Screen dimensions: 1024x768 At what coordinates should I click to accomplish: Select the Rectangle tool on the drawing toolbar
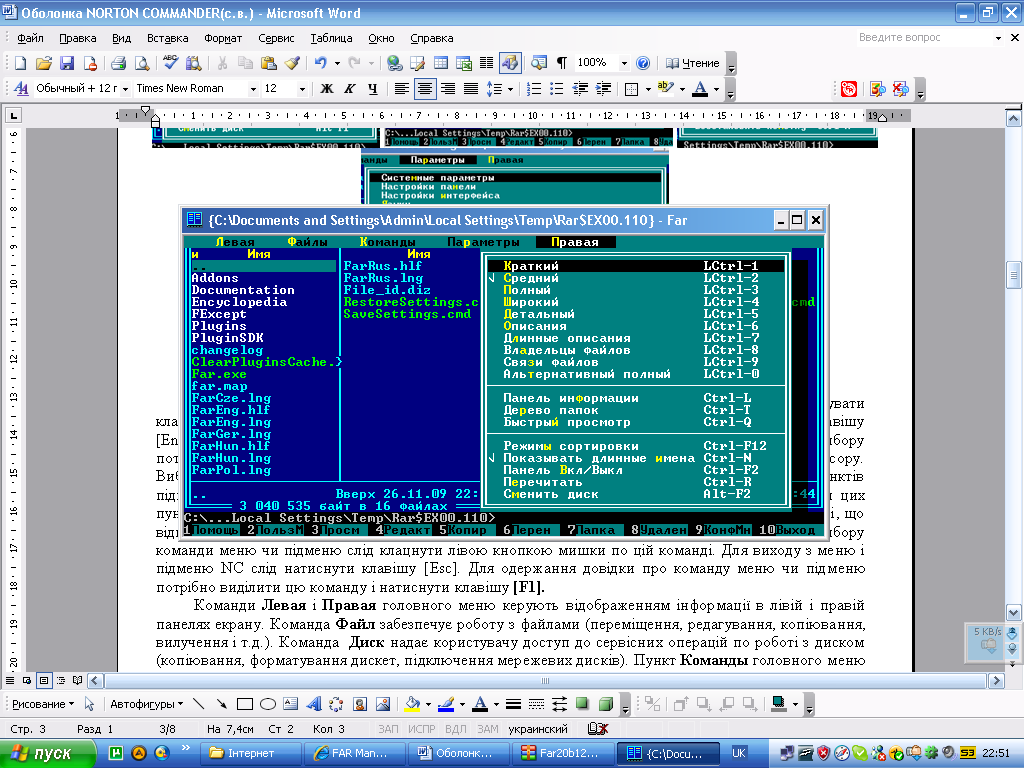pos(245,704)
